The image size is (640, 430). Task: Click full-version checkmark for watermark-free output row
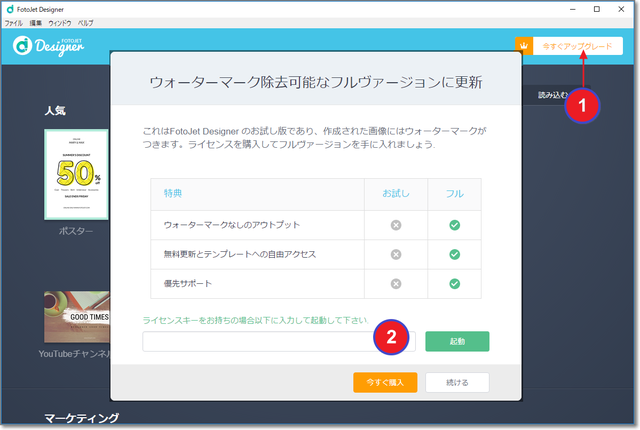point(454,225)
